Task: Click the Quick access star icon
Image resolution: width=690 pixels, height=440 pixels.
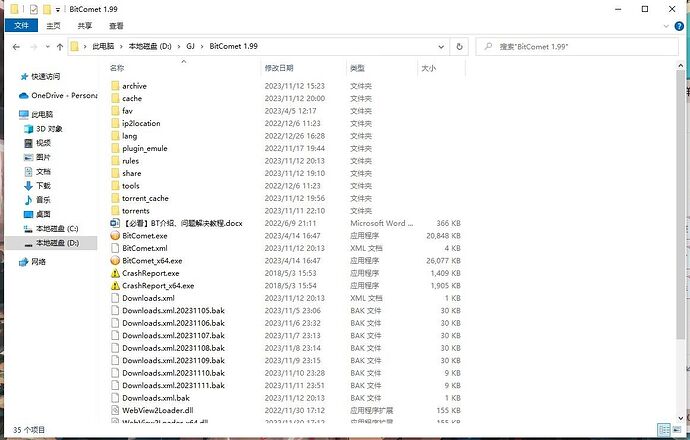Action: [x=24, y=77]
